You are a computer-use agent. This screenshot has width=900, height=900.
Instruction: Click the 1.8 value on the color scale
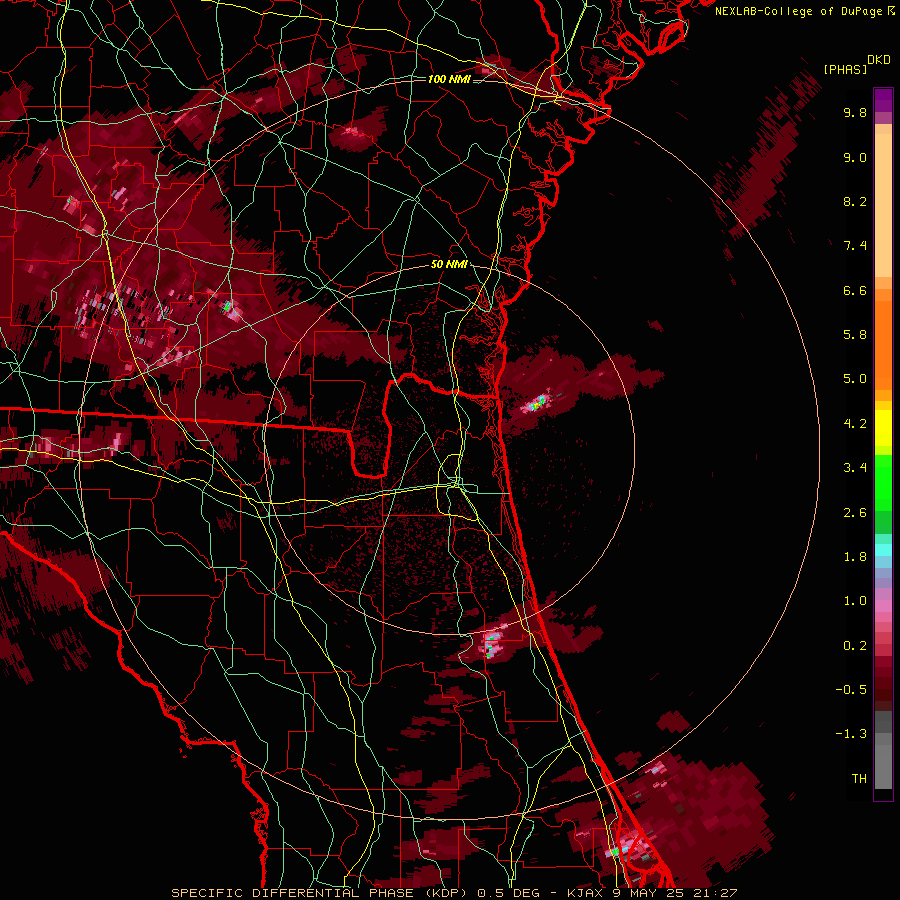tap(855, 557)
